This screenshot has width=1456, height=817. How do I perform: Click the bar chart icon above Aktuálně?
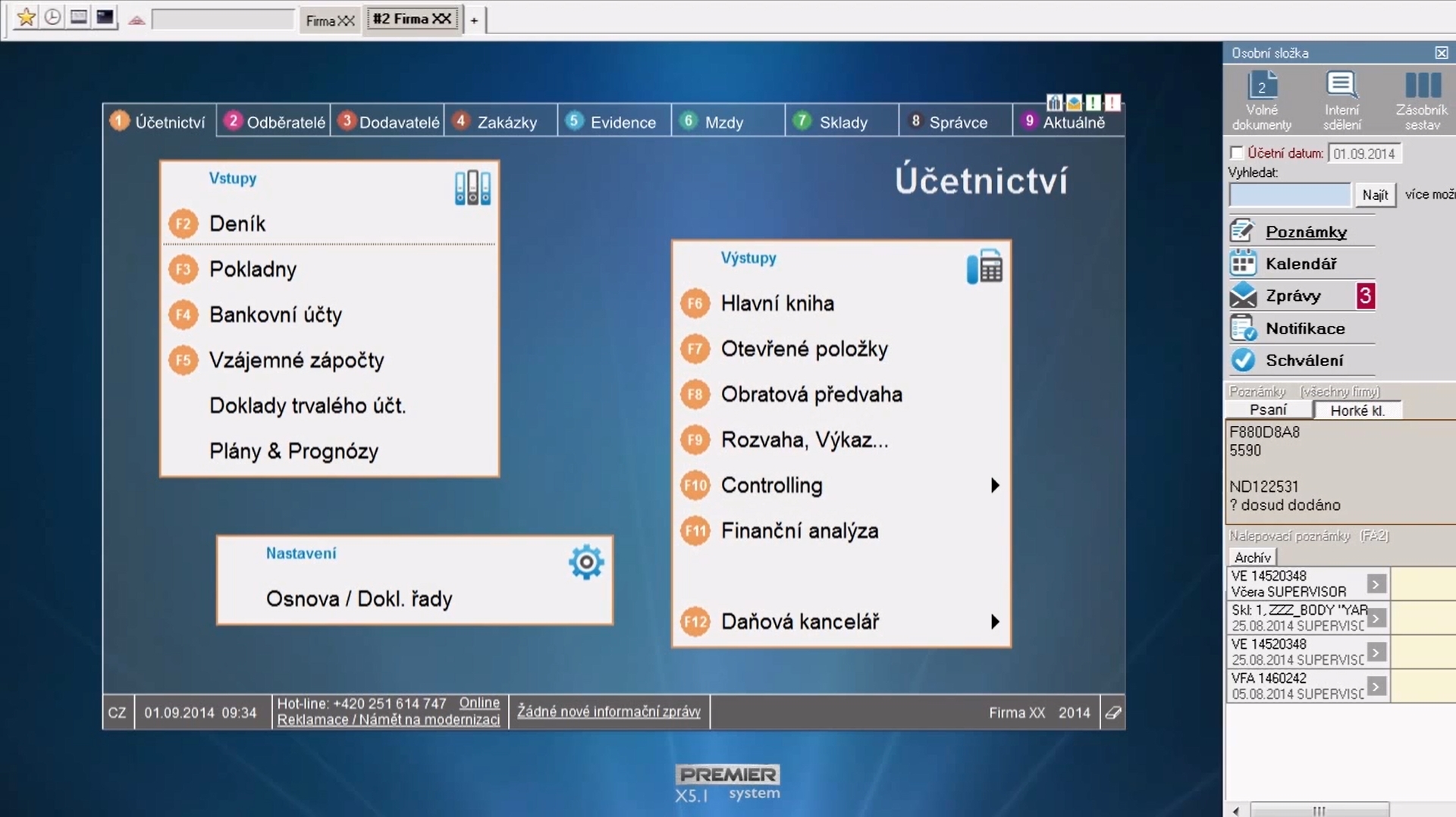coord(1054,102)
